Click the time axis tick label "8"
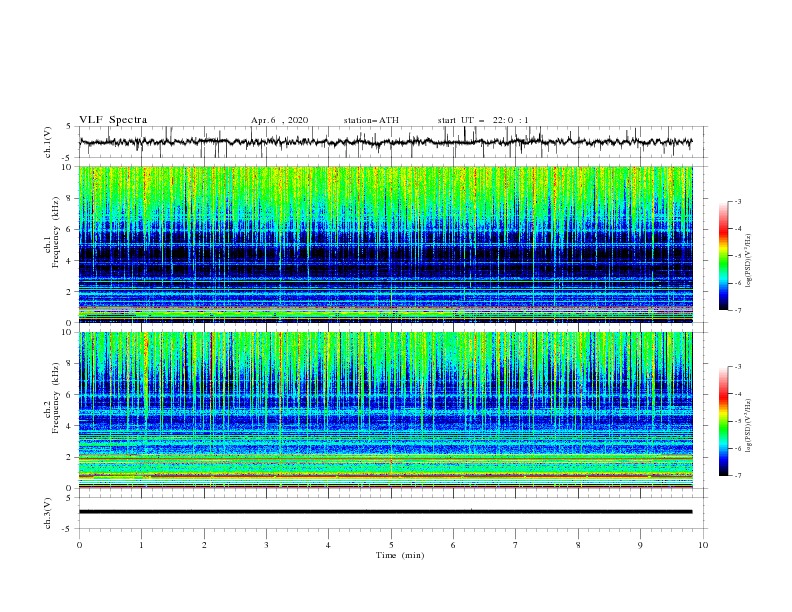The width and height of the screenshot is (792, 612). coord(578,545)
